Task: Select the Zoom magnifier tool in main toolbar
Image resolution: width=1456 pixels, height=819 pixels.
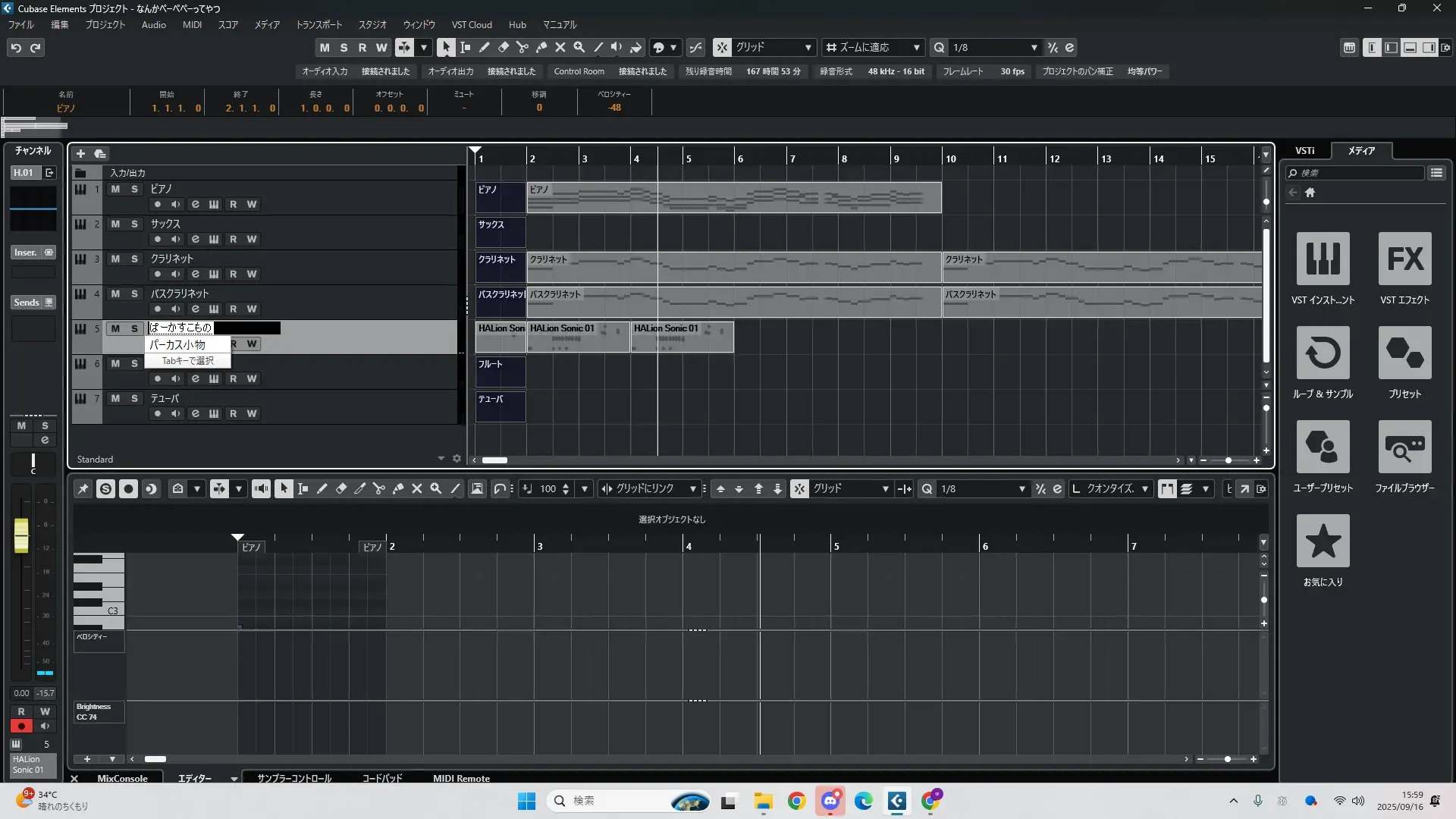Action: [x=579, y=47]
